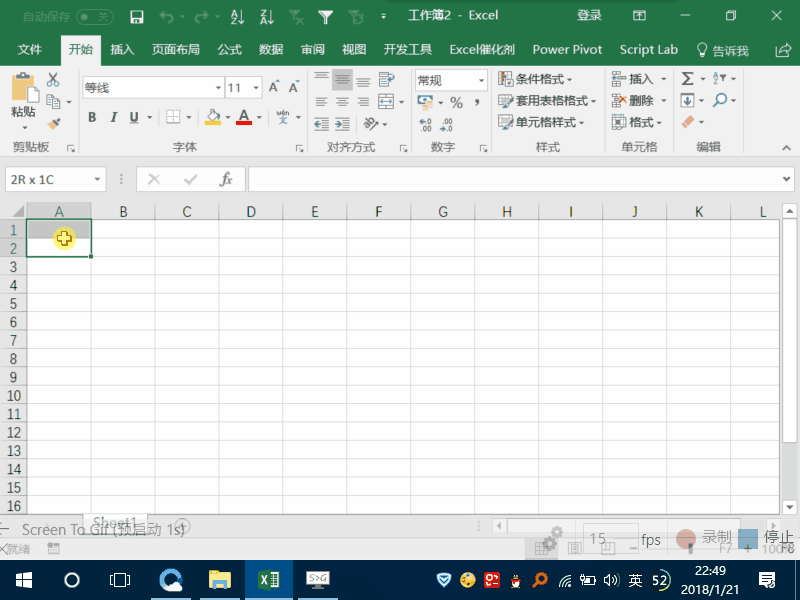Click the wrap text icon
The image size is (800, 600).
[386, 79]
